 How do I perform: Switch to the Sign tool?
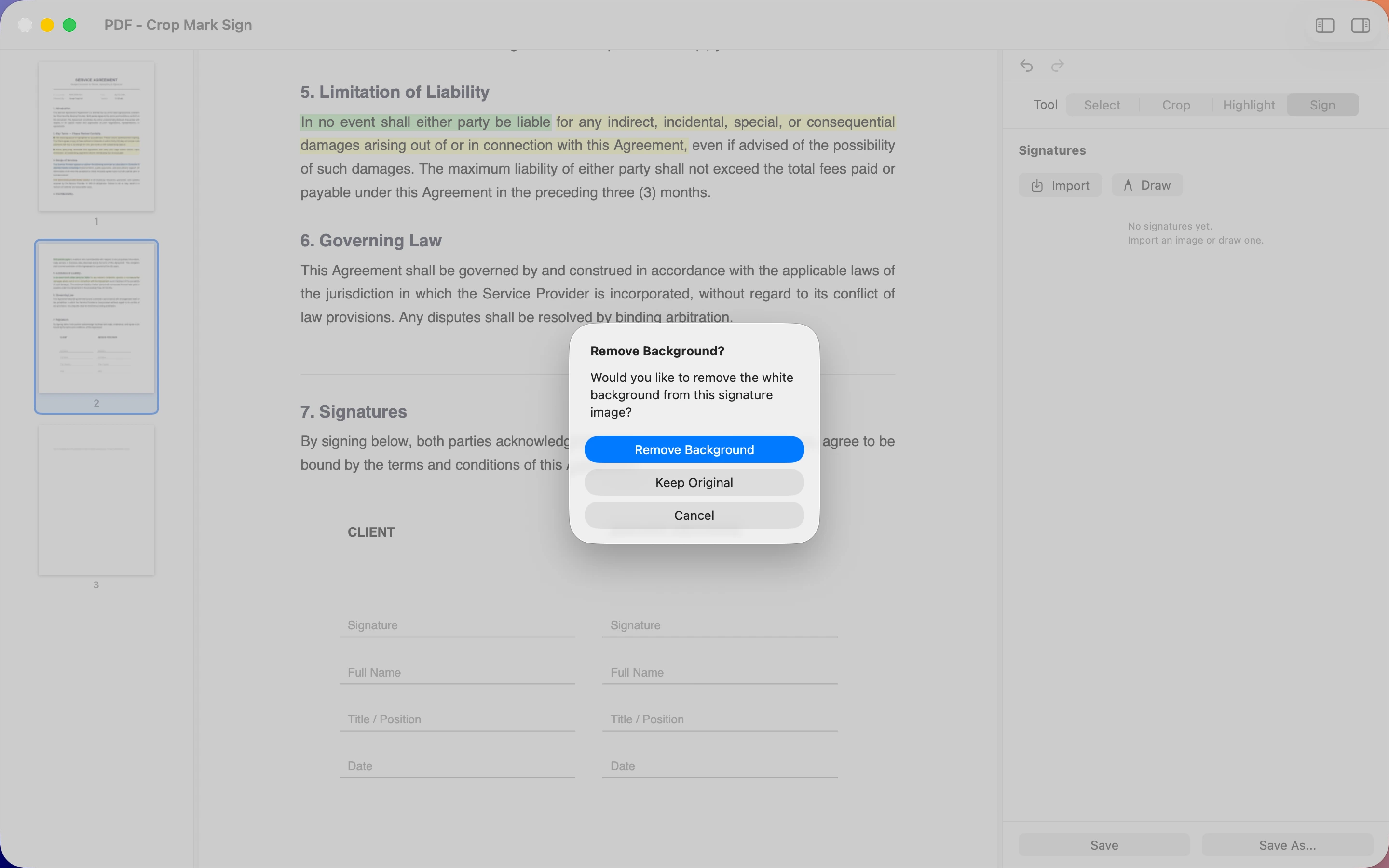tap(1322, 105)
